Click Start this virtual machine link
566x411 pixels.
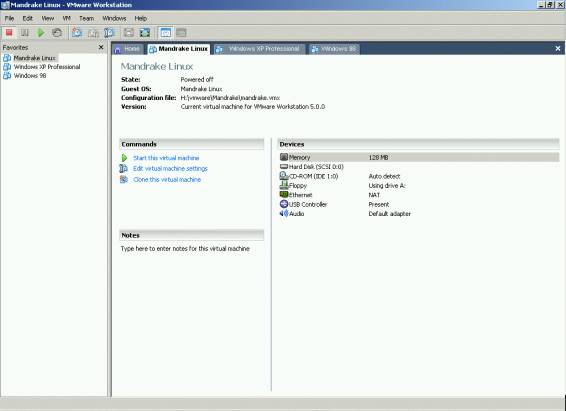(166, 158)
